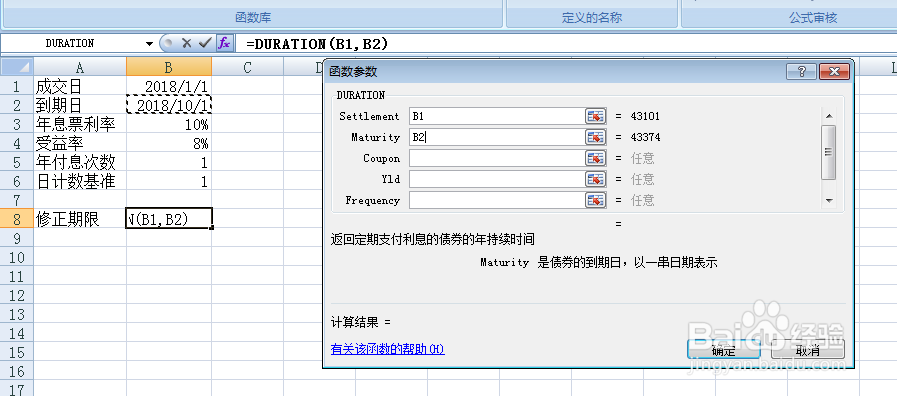Select row 1 header
Screen dimensions: 897x396
pyautogui.click(x=17, y=87)
